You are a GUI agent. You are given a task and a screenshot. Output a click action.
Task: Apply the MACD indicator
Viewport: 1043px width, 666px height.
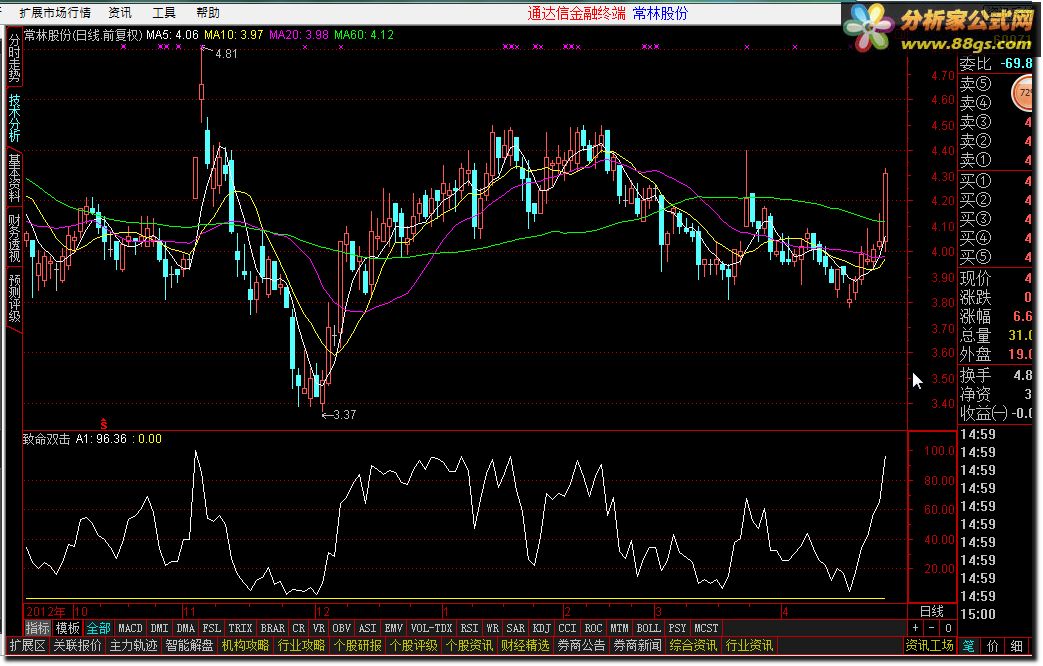click(130, 628)
